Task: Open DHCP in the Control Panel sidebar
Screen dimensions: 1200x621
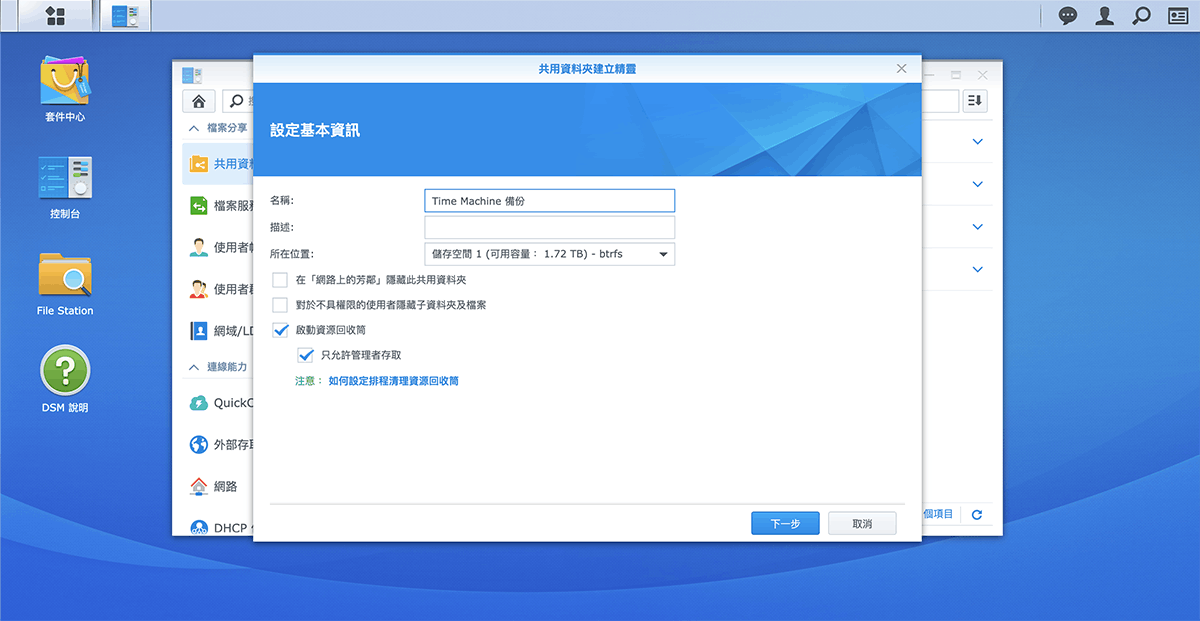Action: [x=218, y=527]
